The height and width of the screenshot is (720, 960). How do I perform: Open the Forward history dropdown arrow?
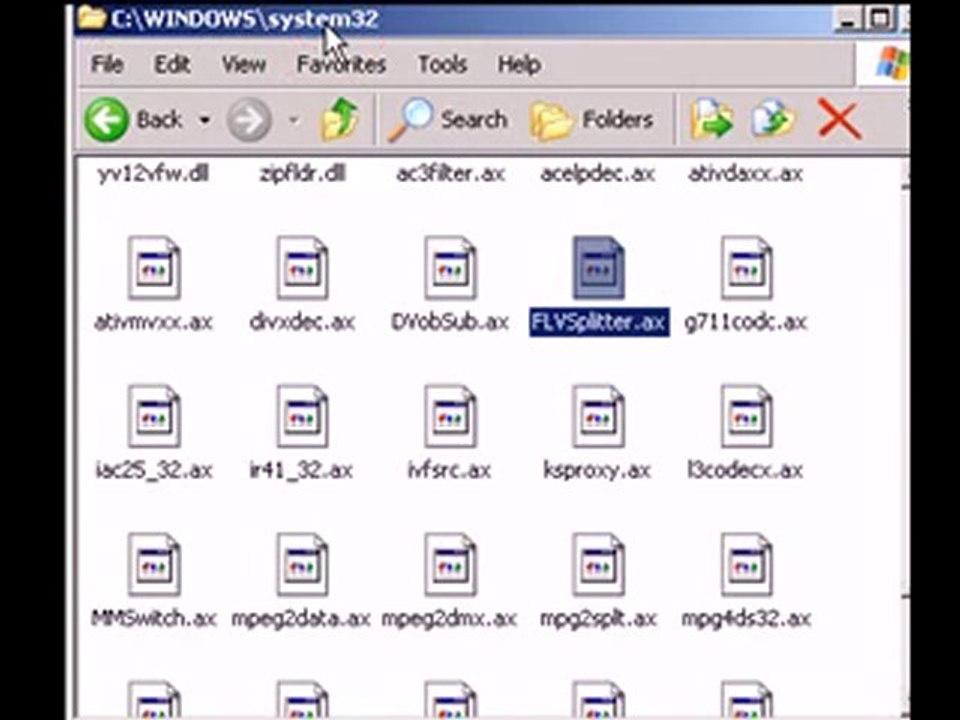pos(294,120)
